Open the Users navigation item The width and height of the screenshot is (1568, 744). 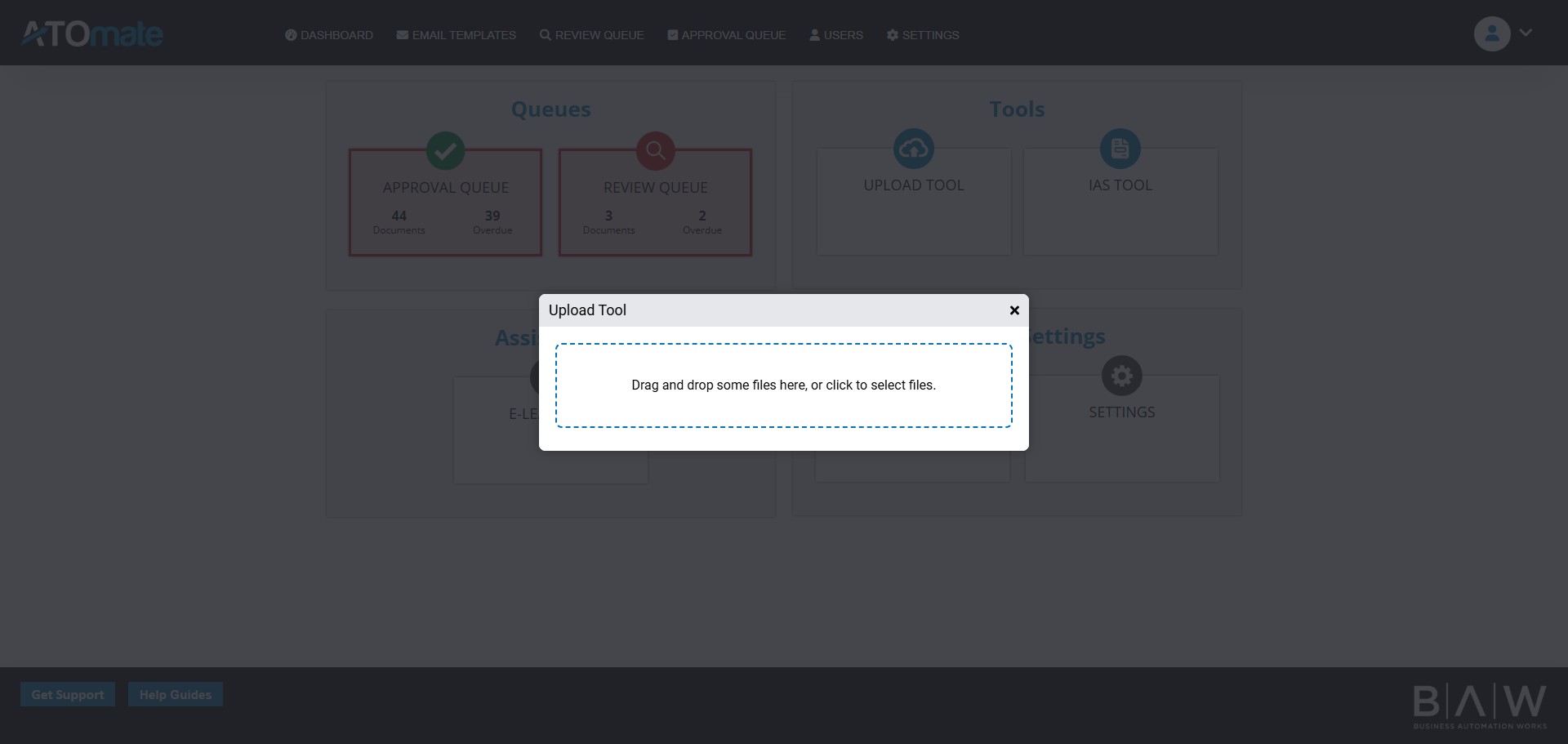(x=836, y=35)
